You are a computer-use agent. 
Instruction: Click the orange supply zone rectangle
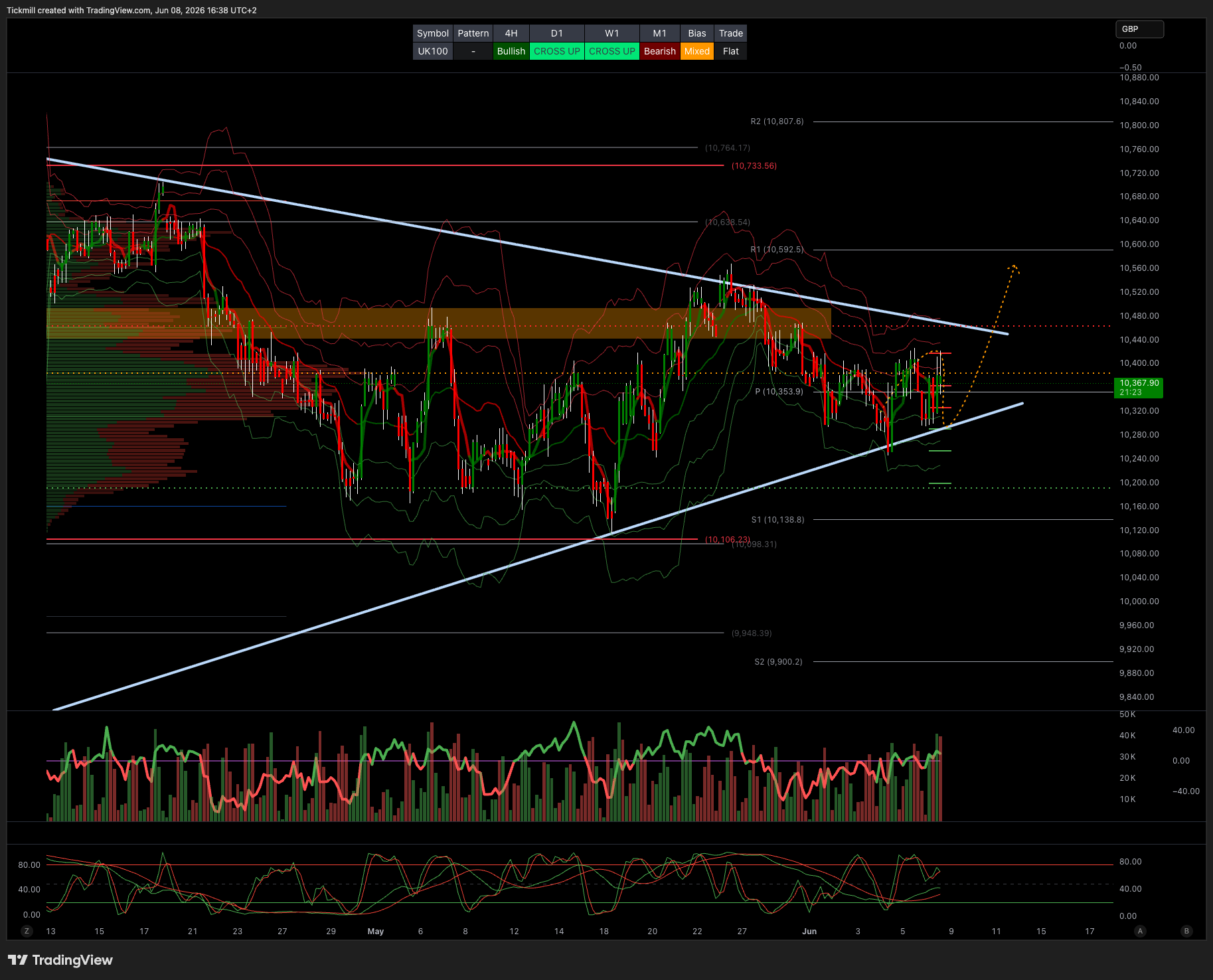pos(439,323)
